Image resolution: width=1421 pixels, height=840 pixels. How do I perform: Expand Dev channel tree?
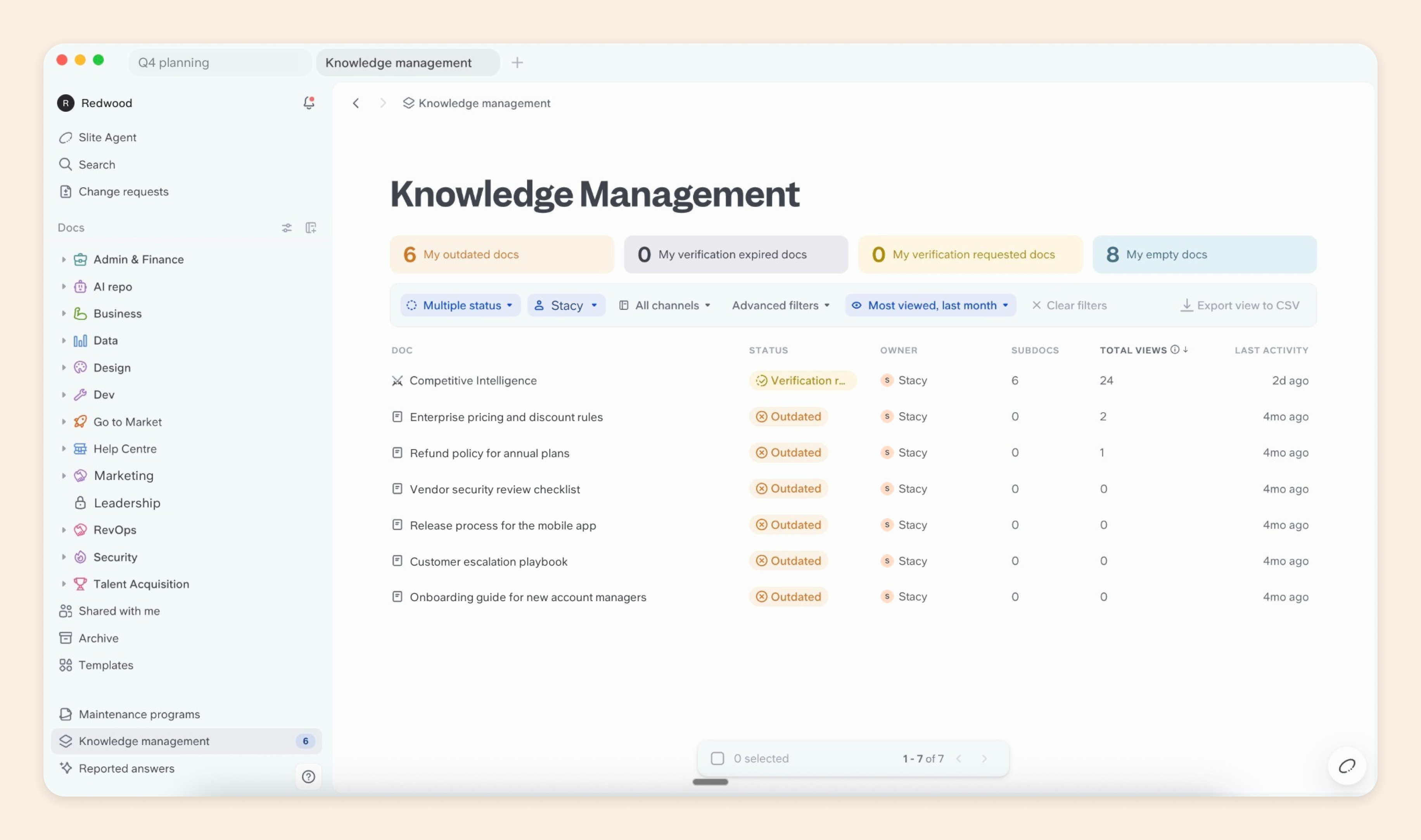pyautogui.click(x=63, y=394)
